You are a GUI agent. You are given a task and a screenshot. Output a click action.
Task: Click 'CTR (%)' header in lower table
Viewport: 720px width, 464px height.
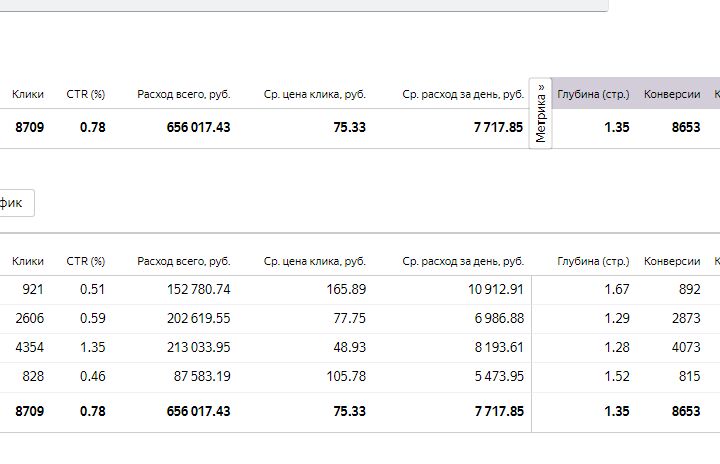[86, 261]
